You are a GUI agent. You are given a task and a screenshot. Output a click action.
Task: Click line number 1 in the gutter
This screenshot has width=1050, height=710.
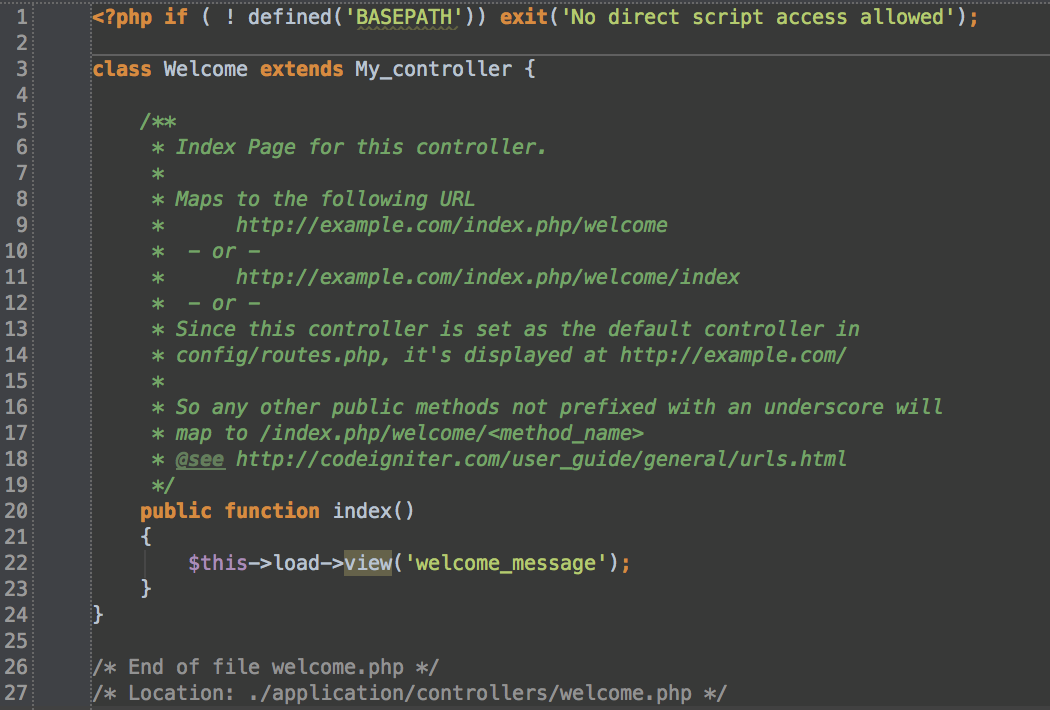(21, 17)
